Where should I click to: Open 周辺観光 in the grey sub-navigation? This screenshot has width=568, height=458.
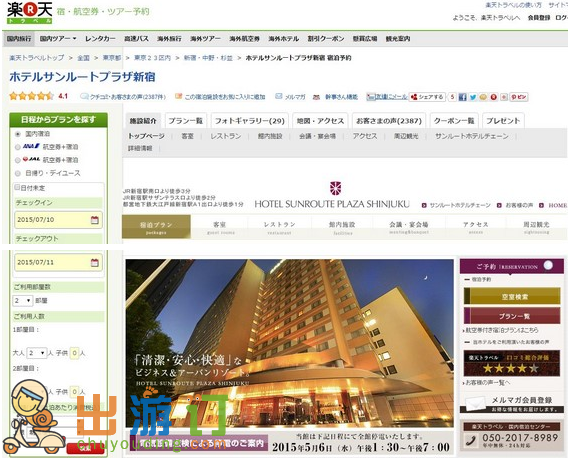pos(406,136)
